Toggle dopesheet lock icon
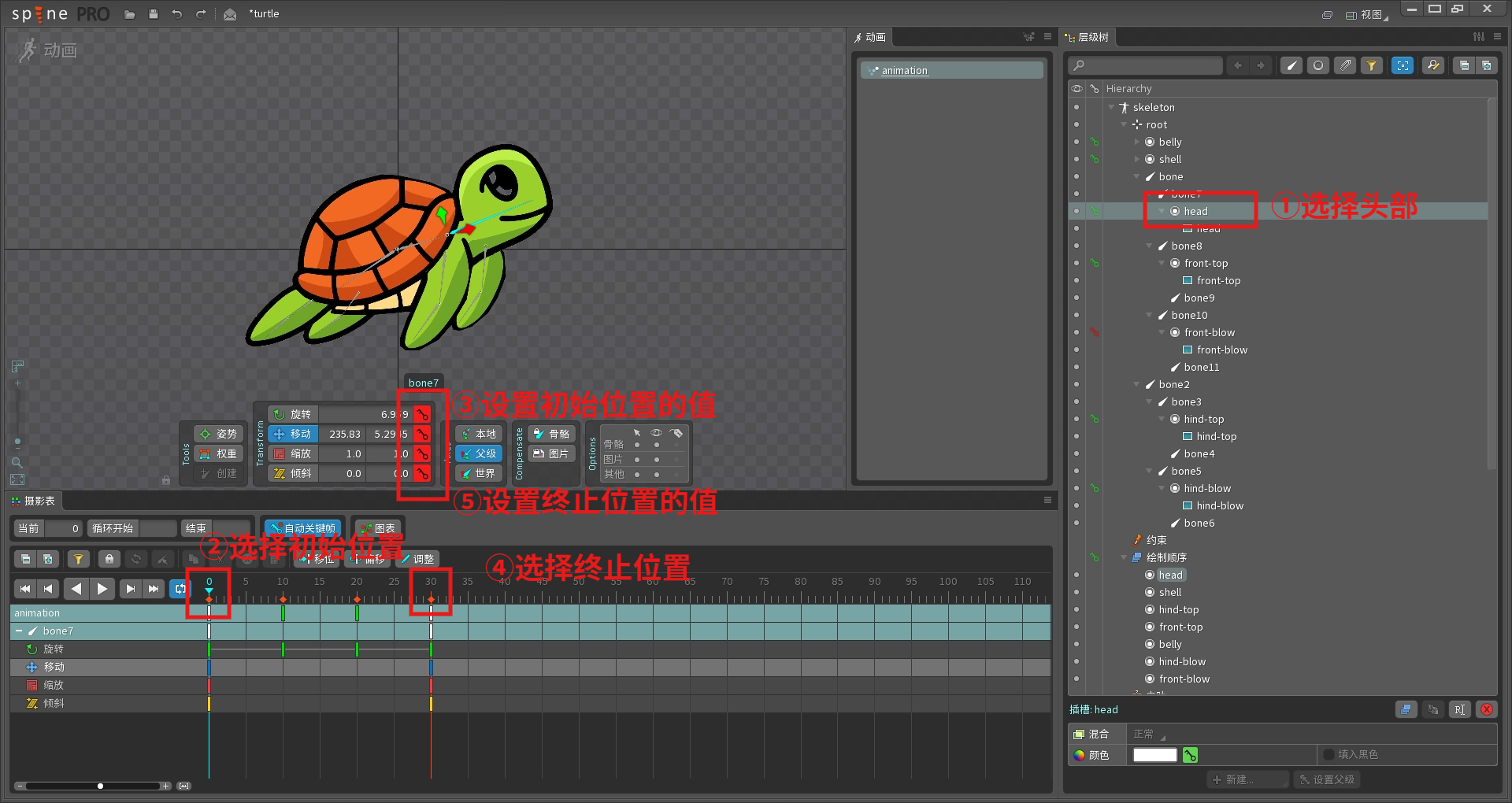Screen dimensions: 1512x803 pos(109,559)
